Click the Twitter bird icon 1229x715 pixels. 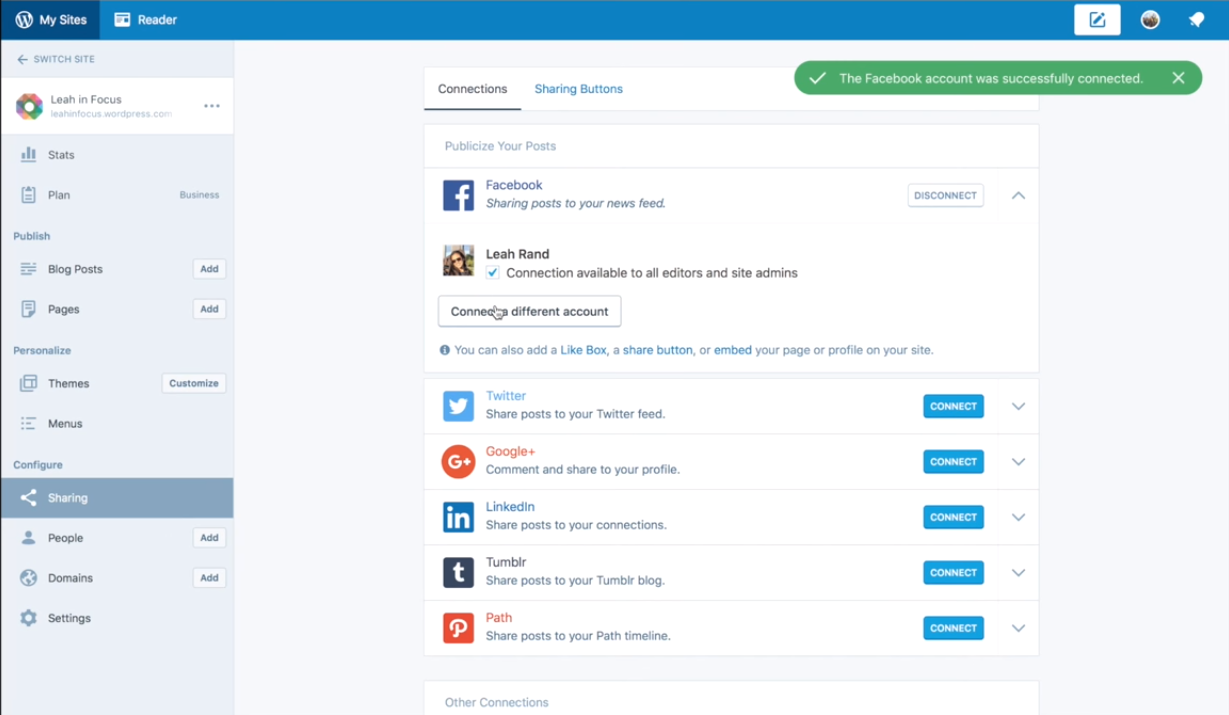(458, 406)
